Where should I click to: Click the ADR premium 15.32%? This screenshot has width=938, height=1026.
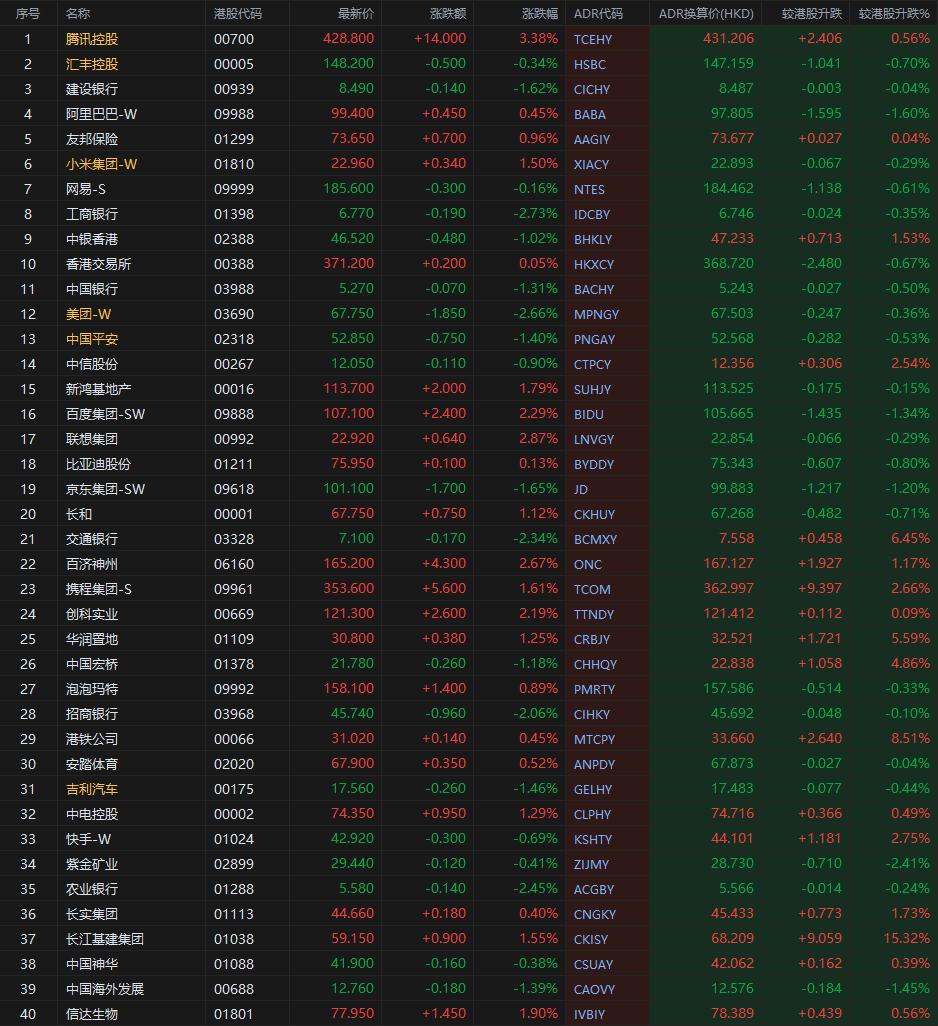coord(907,938)
